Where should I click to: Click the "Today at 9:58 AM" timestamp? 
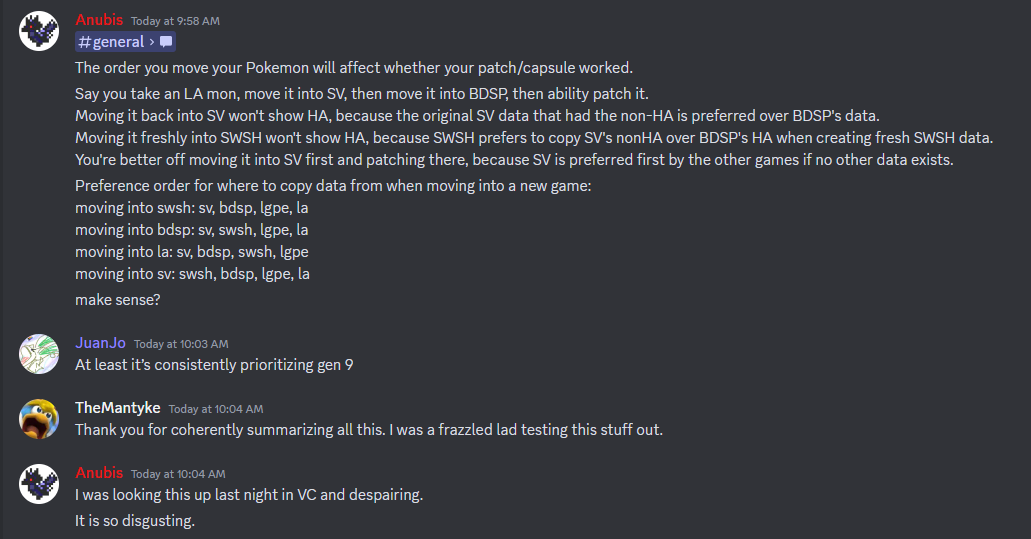click(175, 21)
